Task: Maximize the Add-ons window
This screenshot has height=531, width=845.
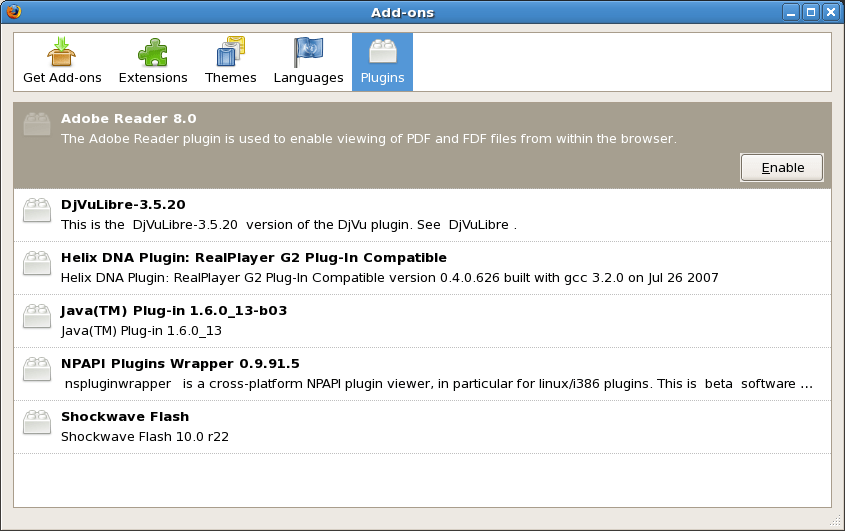Action: pyautogui.click(x=811, y=12)
